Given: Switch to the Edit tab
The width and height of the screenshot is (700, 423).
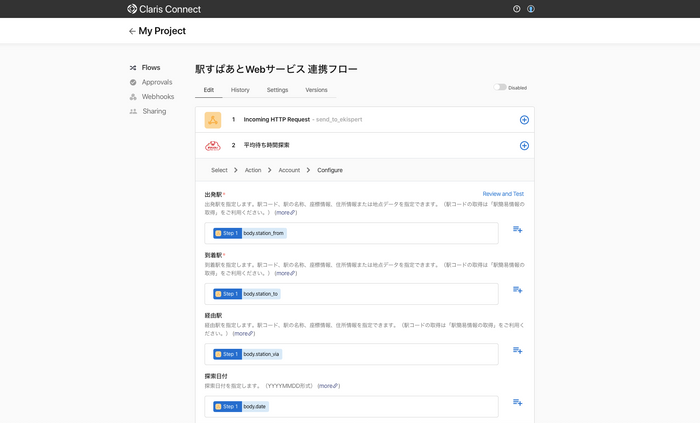Looking at the screenshot, I should click(x=208, y=90).
